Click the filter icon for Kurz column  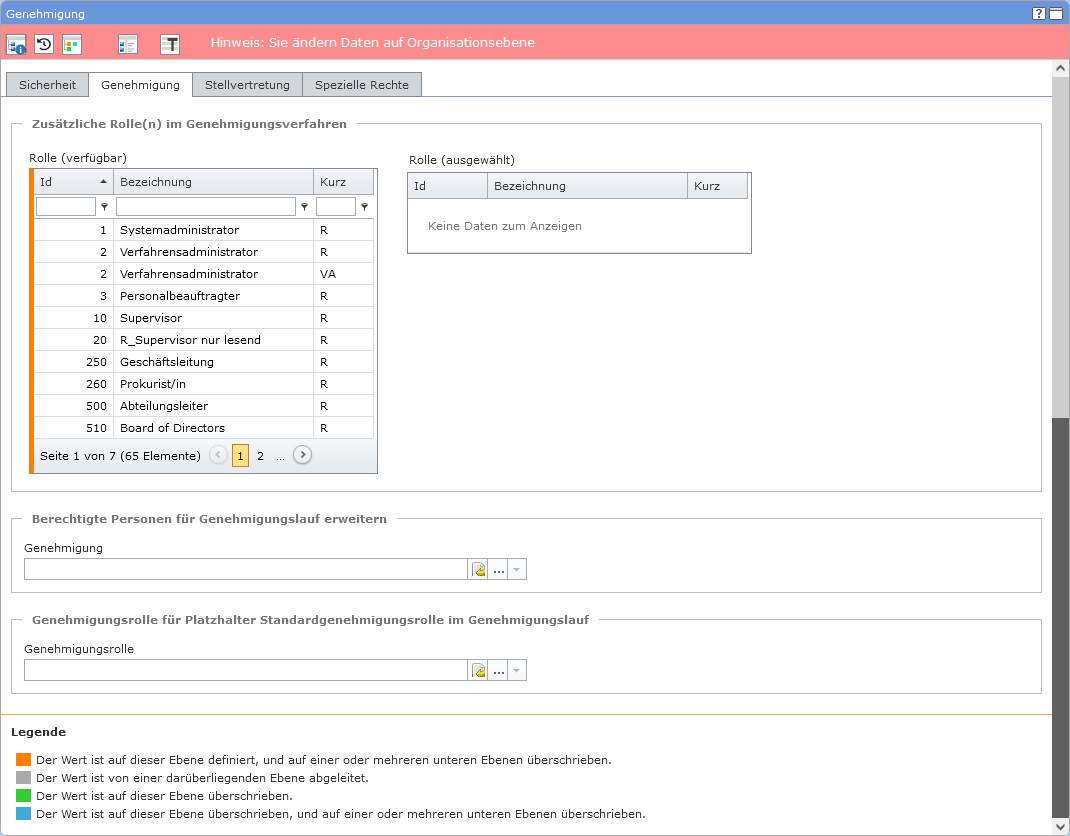tap(364, 207)
